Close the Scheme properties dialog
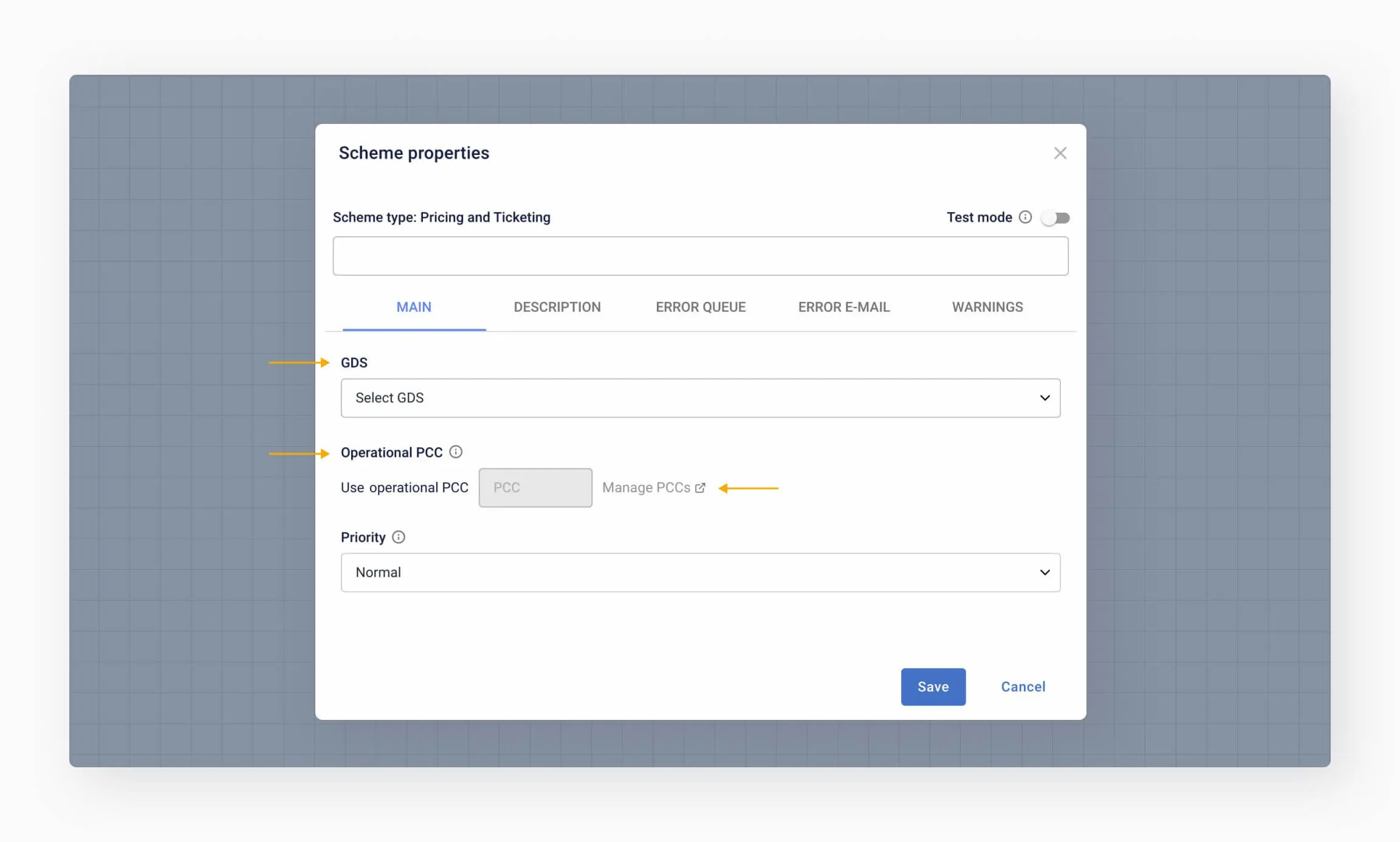The height and width of the screenshot is (842, 1400). coord(1060,153)
